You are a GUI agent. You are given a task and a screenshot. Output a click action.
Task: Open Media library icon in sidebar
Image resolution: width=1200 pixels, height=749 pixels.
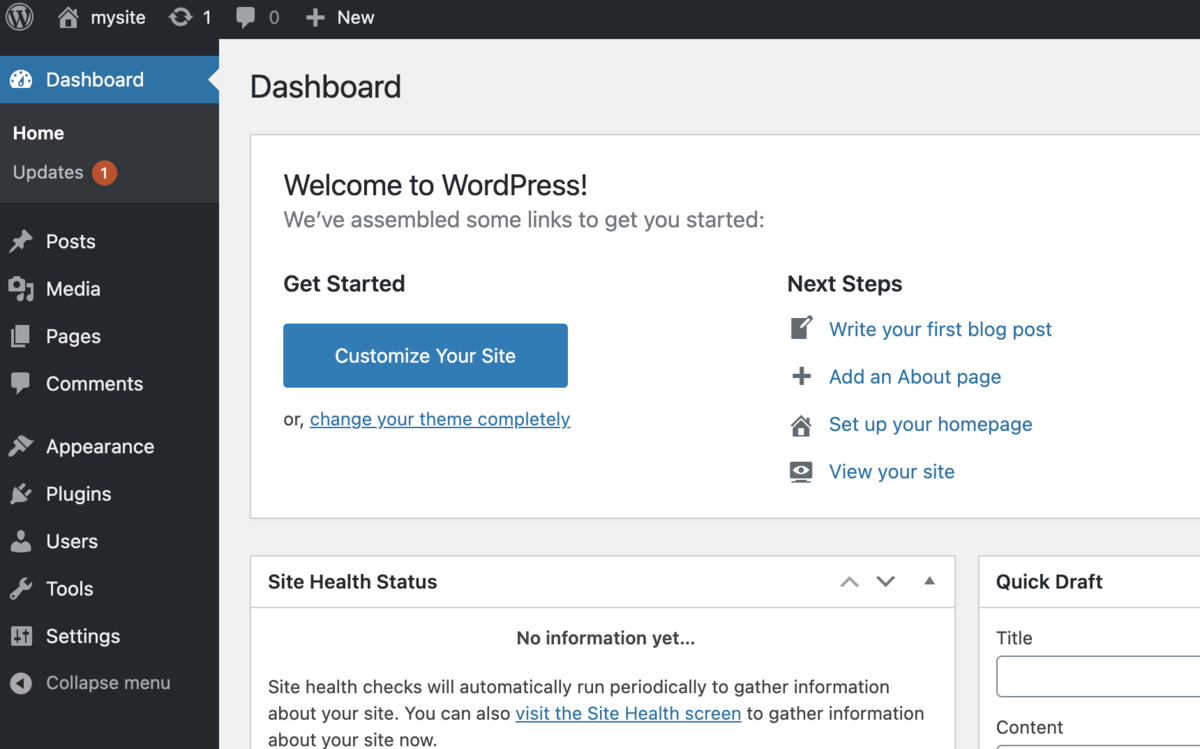pyautogui.click(x=21, y=289)
